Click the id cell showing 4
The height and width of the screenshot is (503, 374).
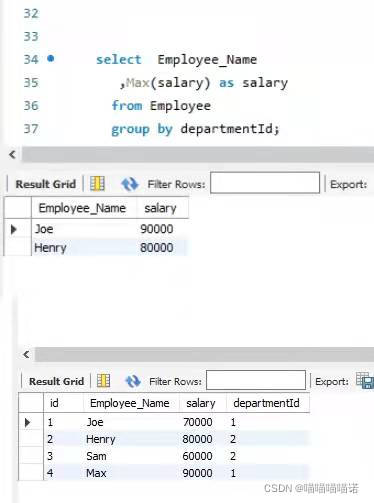[x=63, y=473]
